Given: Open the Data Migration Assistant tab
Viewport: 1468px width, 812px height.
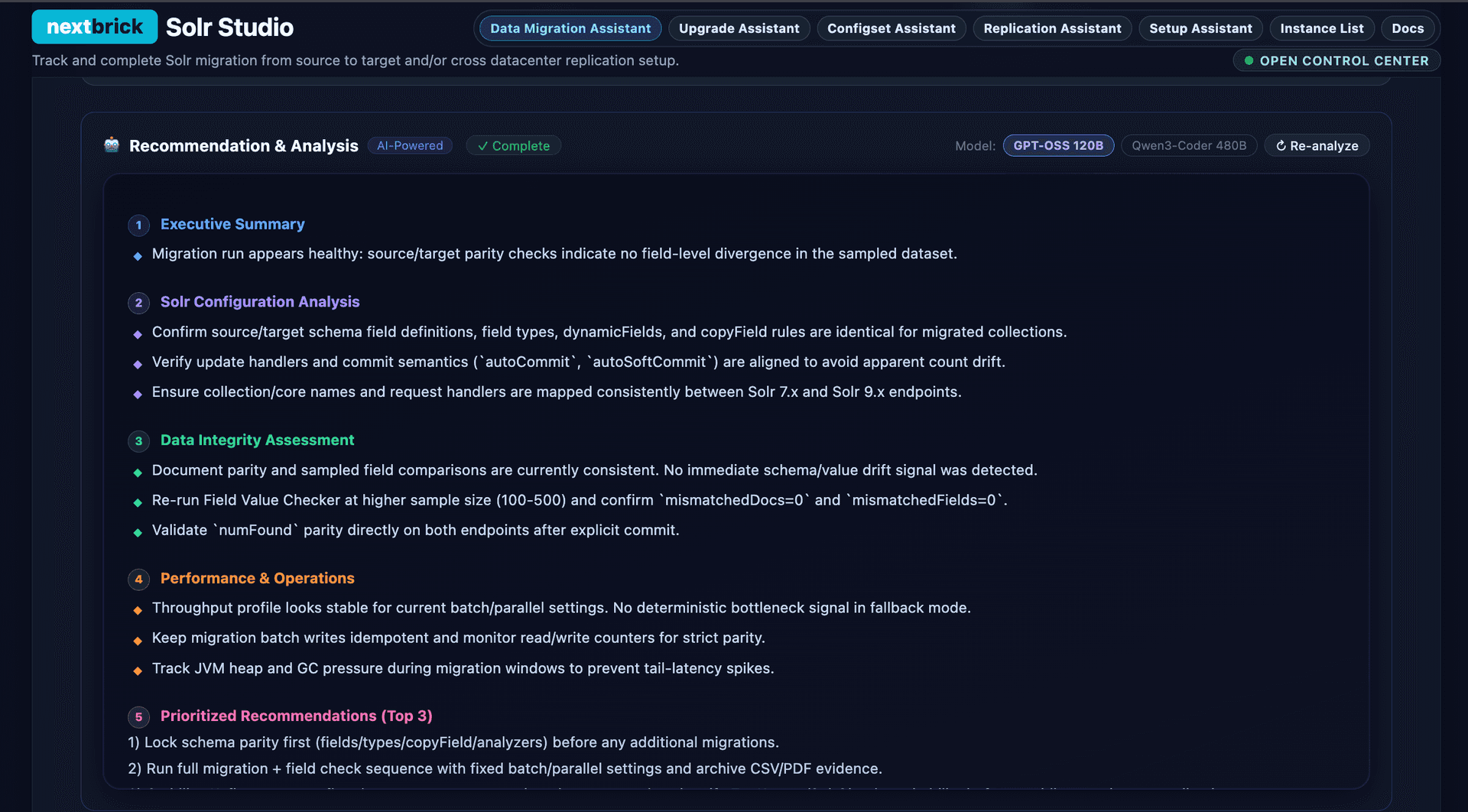Looking at the screenshot, I should point(570,28).
